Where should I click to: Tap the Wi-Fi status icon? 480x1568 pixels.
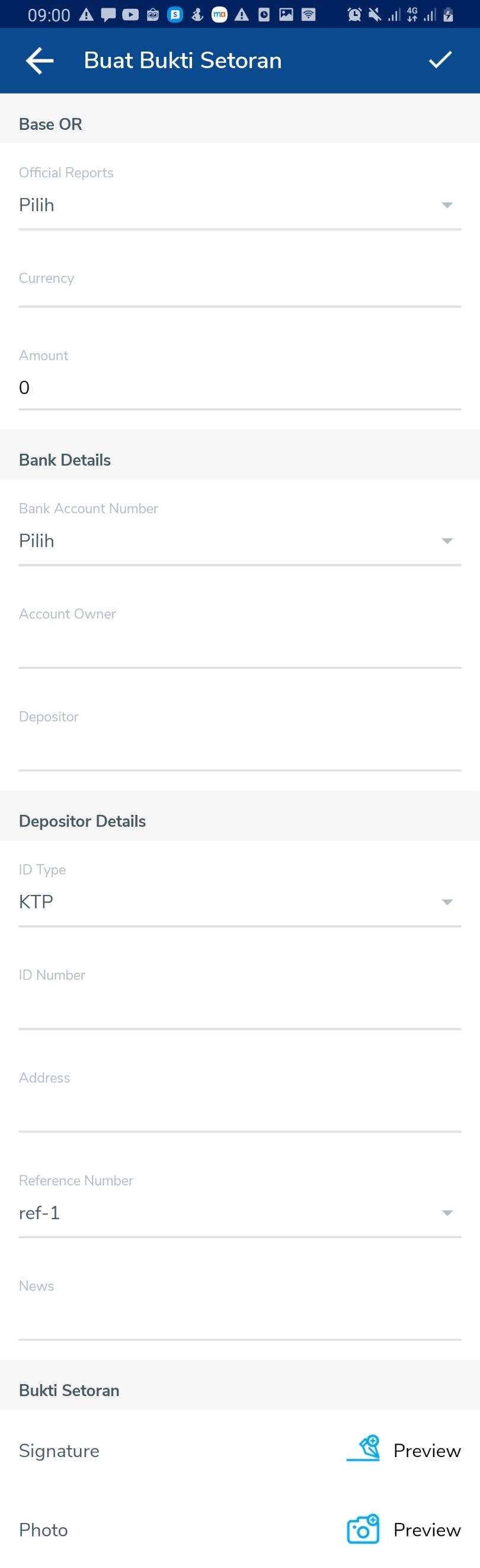(308, 15)
